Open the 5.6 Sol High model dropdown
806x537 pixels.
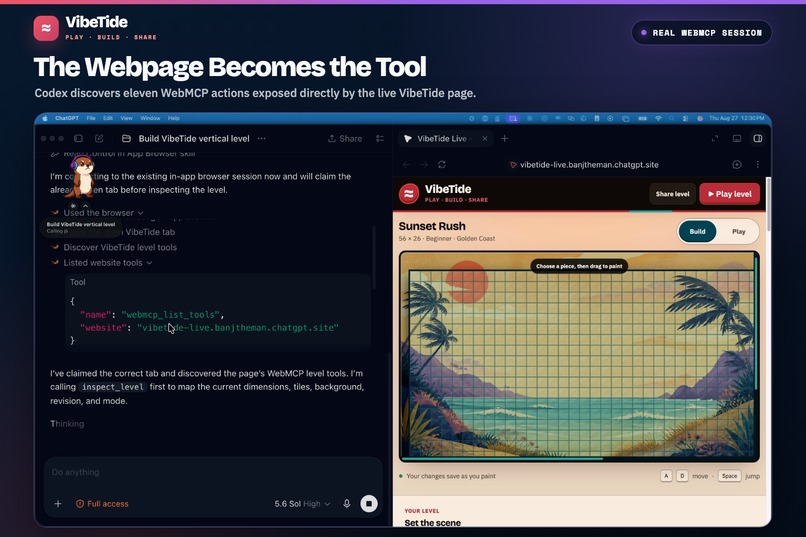click(302, 504)
